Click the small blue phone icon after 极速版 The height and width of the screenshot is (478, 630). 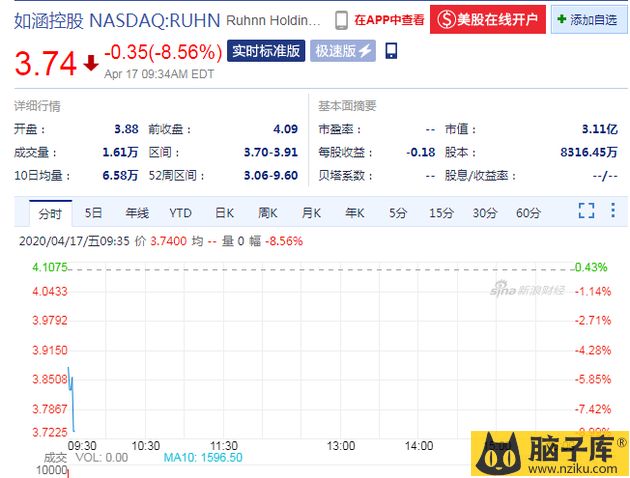coord(391,51)
